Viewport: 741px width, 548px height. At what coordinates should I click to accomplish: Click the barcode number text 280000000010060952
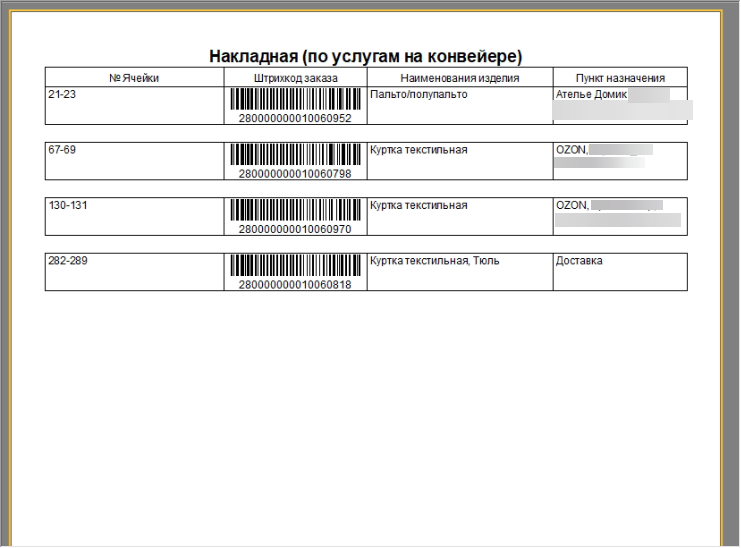point(295,118)
